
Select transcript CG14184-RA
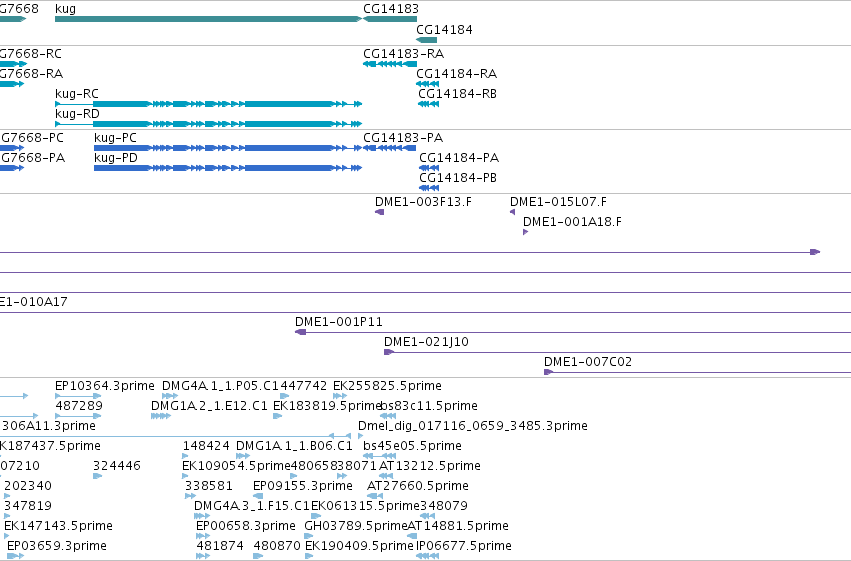[x=427, y=84]
